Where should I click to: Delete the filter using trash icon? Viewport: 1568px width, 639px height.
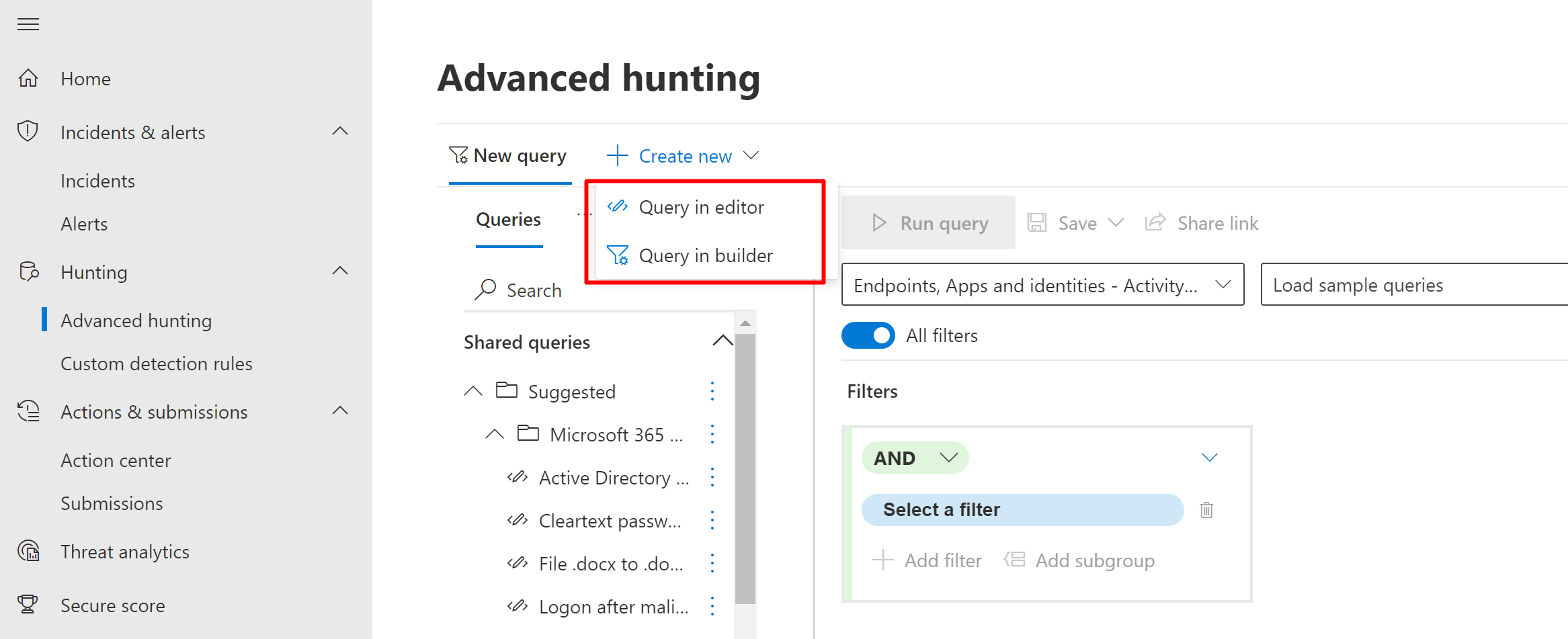(1206, 510)
